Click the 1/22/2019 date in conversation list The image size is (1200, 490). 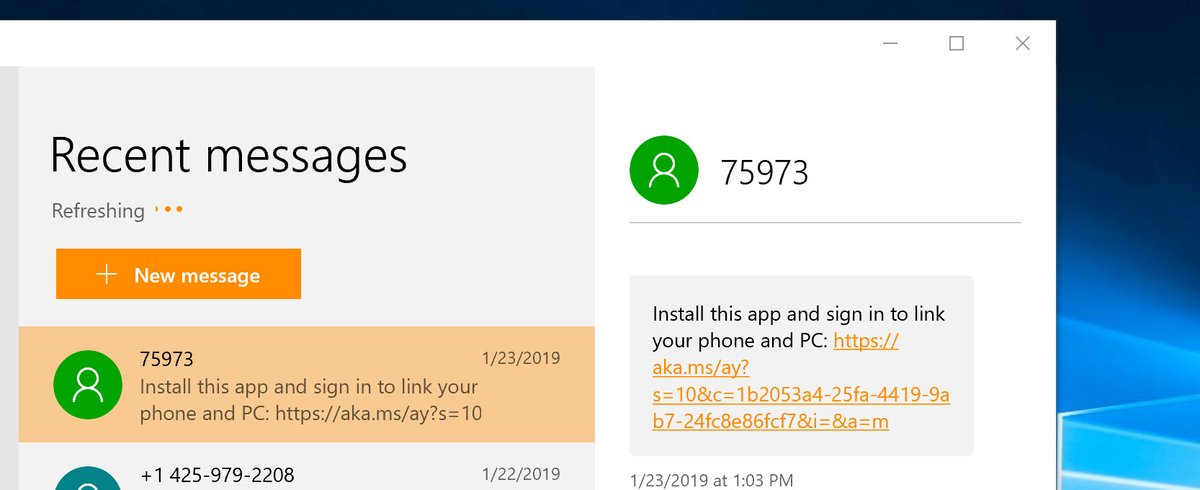click(520, 474)
